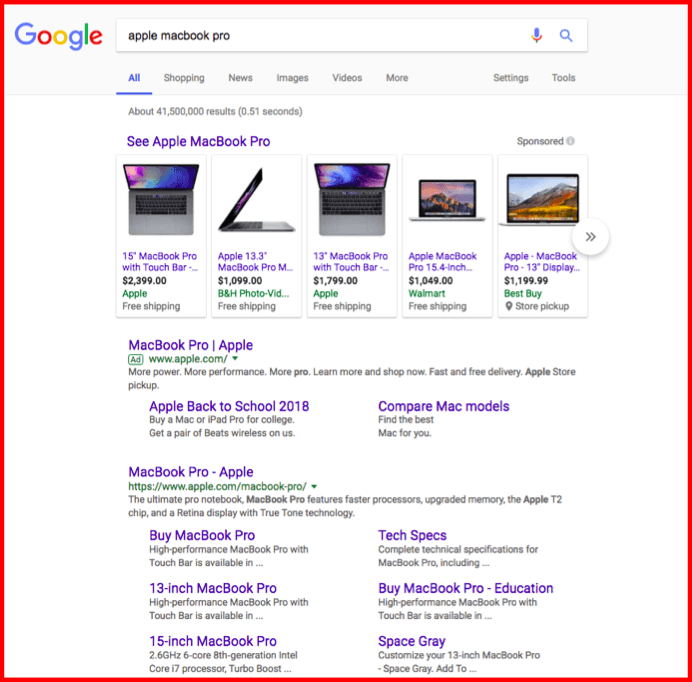Advance the shopping carousel with double-arrow button
This screenshot has width=692, height=682.
(x=590, y=237)
